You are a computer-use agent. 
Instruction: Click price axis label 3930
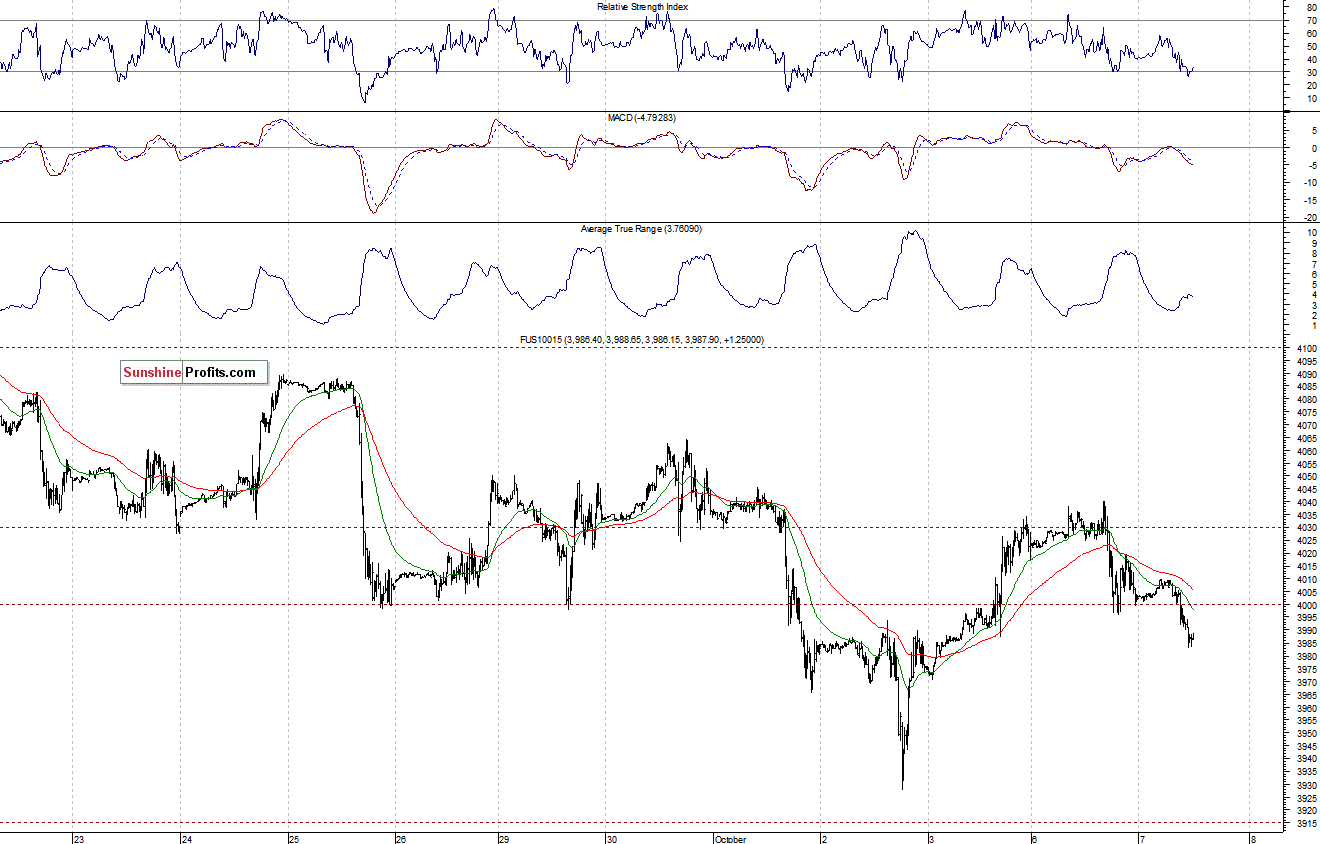point(1306,785)
